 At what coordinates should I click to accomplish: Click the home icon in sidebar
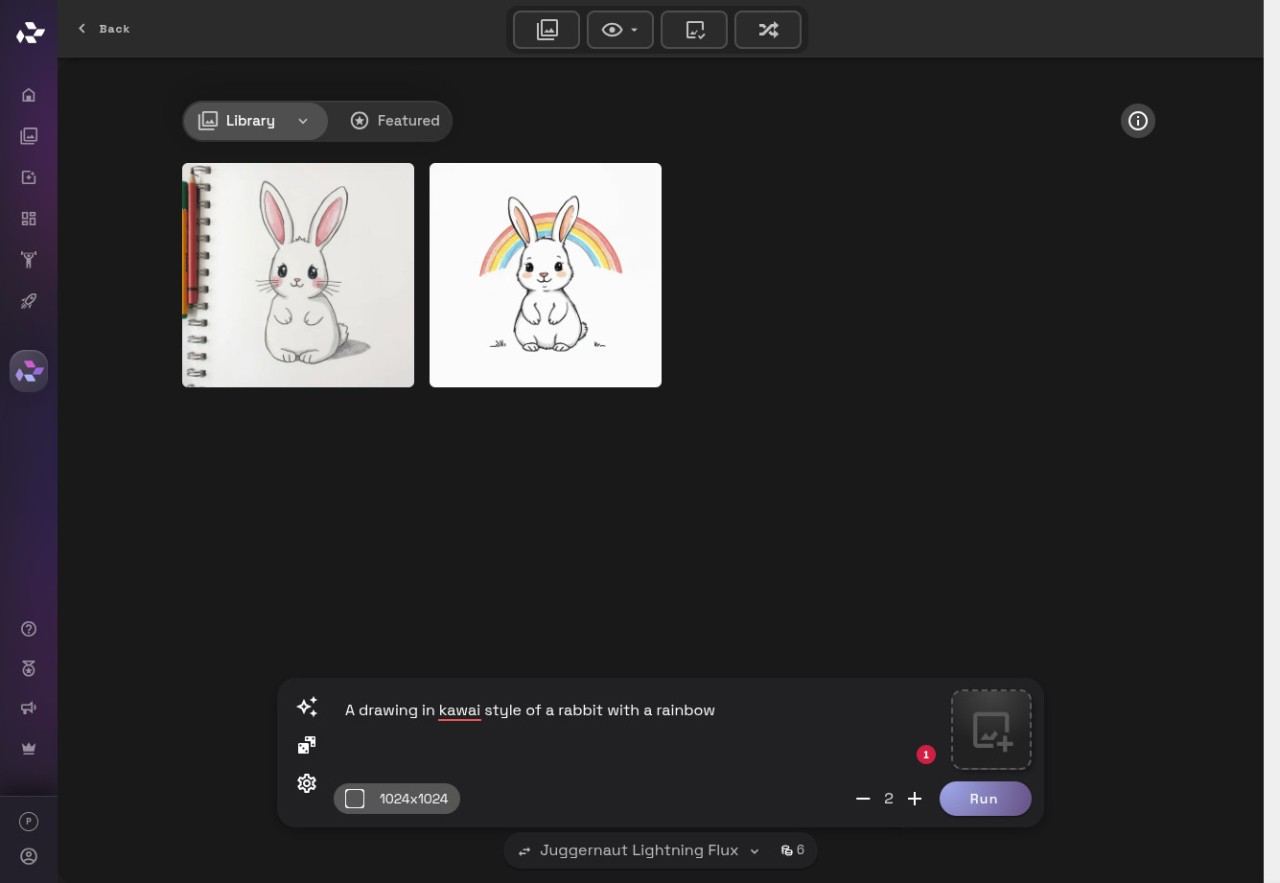pos(29,95)
